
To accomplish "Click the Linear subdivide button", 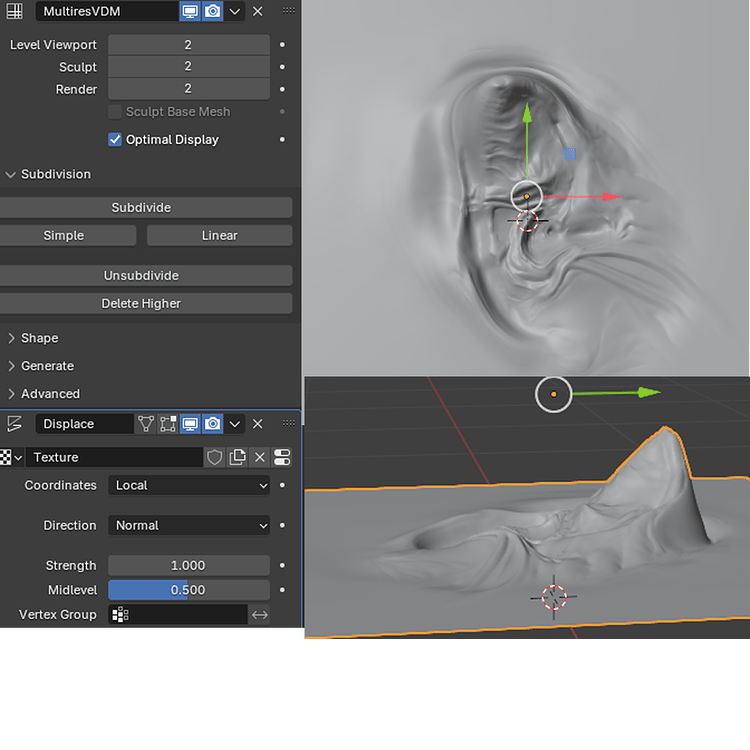I will (x=220, y=235).
